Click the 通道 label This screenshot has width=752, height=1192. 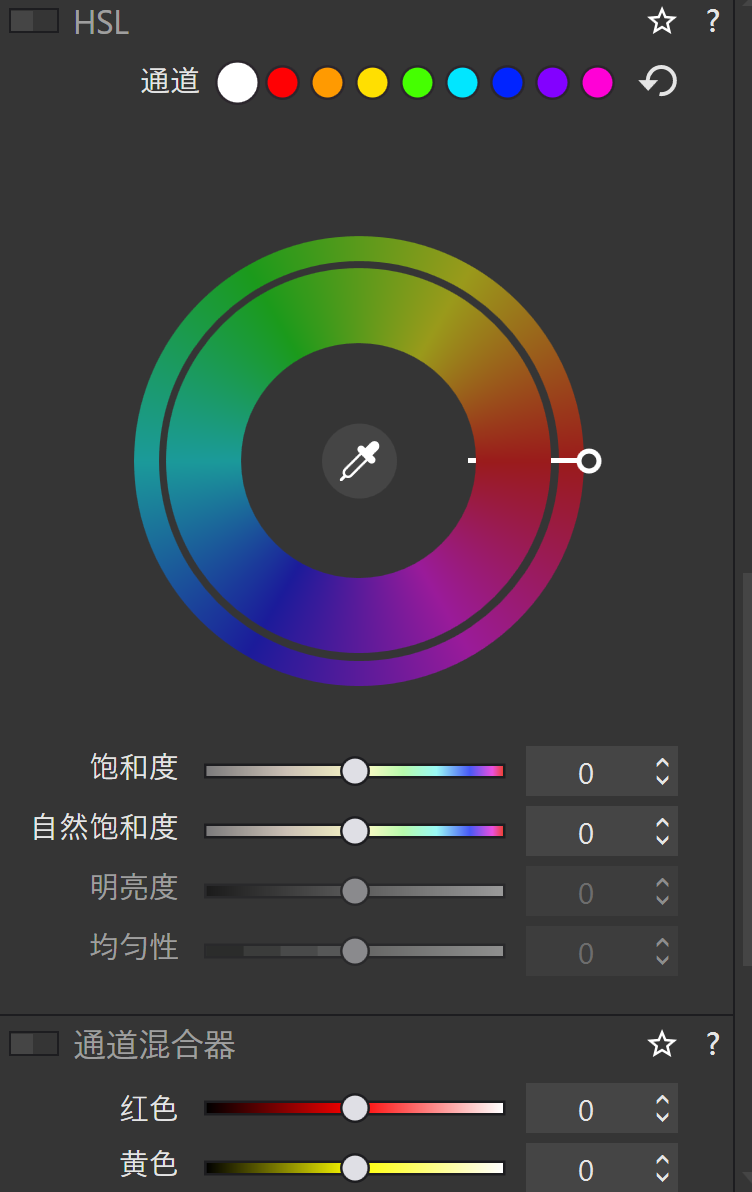[170, 81]
